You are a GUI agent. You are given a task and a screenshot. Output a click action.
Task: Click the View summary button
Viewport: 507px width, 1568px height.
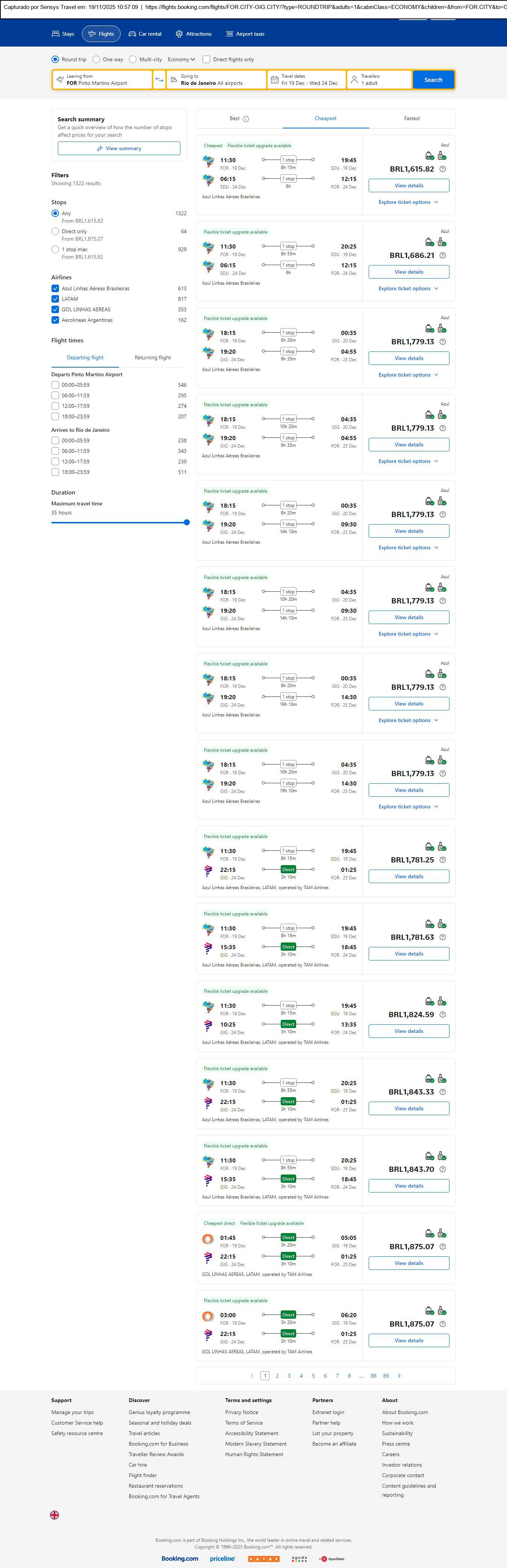point(119,149)
